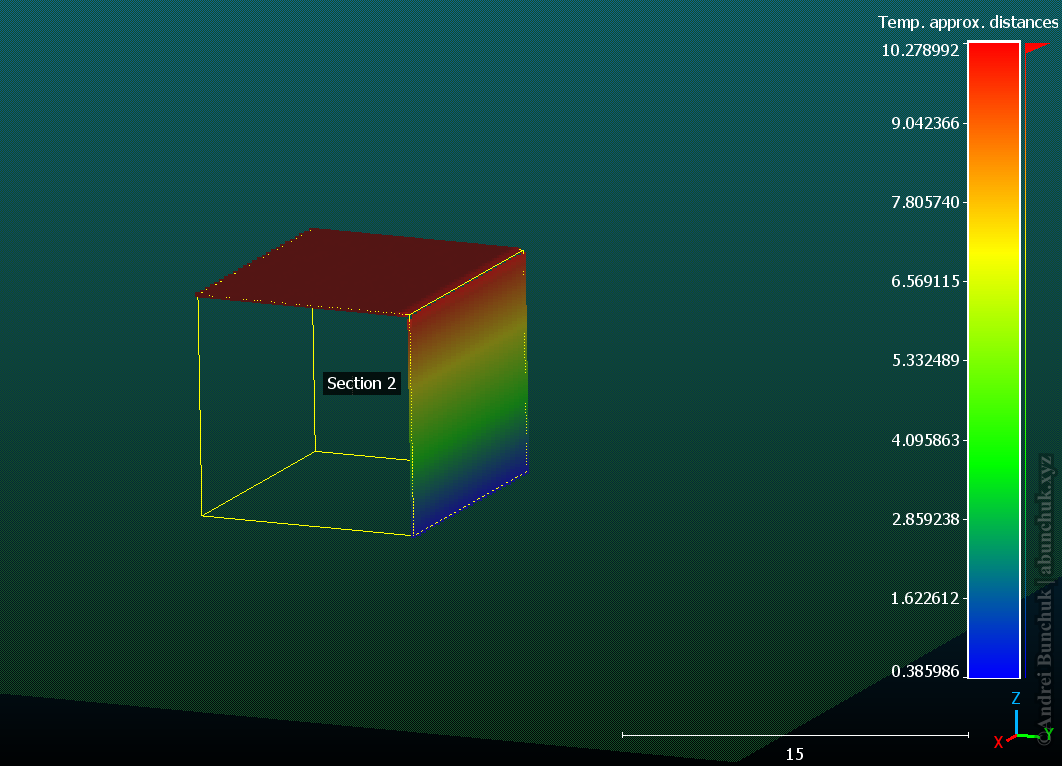This screenshot has height=766, width=1062.
Task: Click the XYZ axis trihedron origin
Action: click(1016, 736)
